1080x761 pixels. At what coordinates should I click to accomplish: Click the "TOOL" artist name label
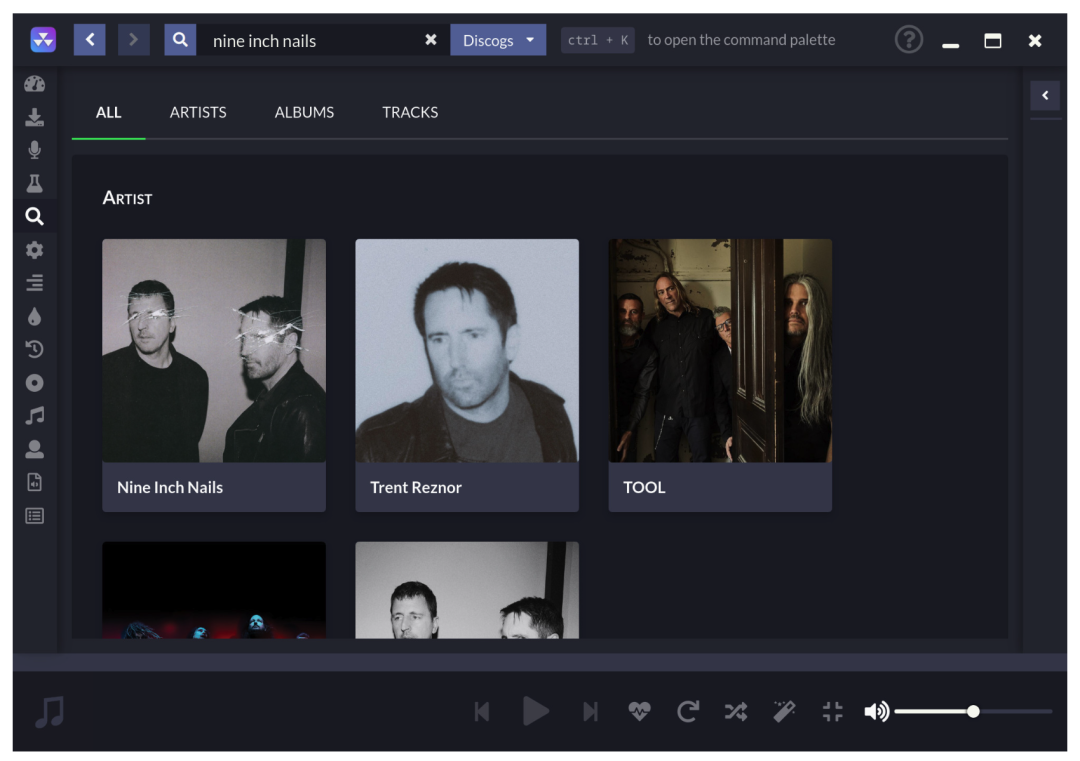[645, 488]
